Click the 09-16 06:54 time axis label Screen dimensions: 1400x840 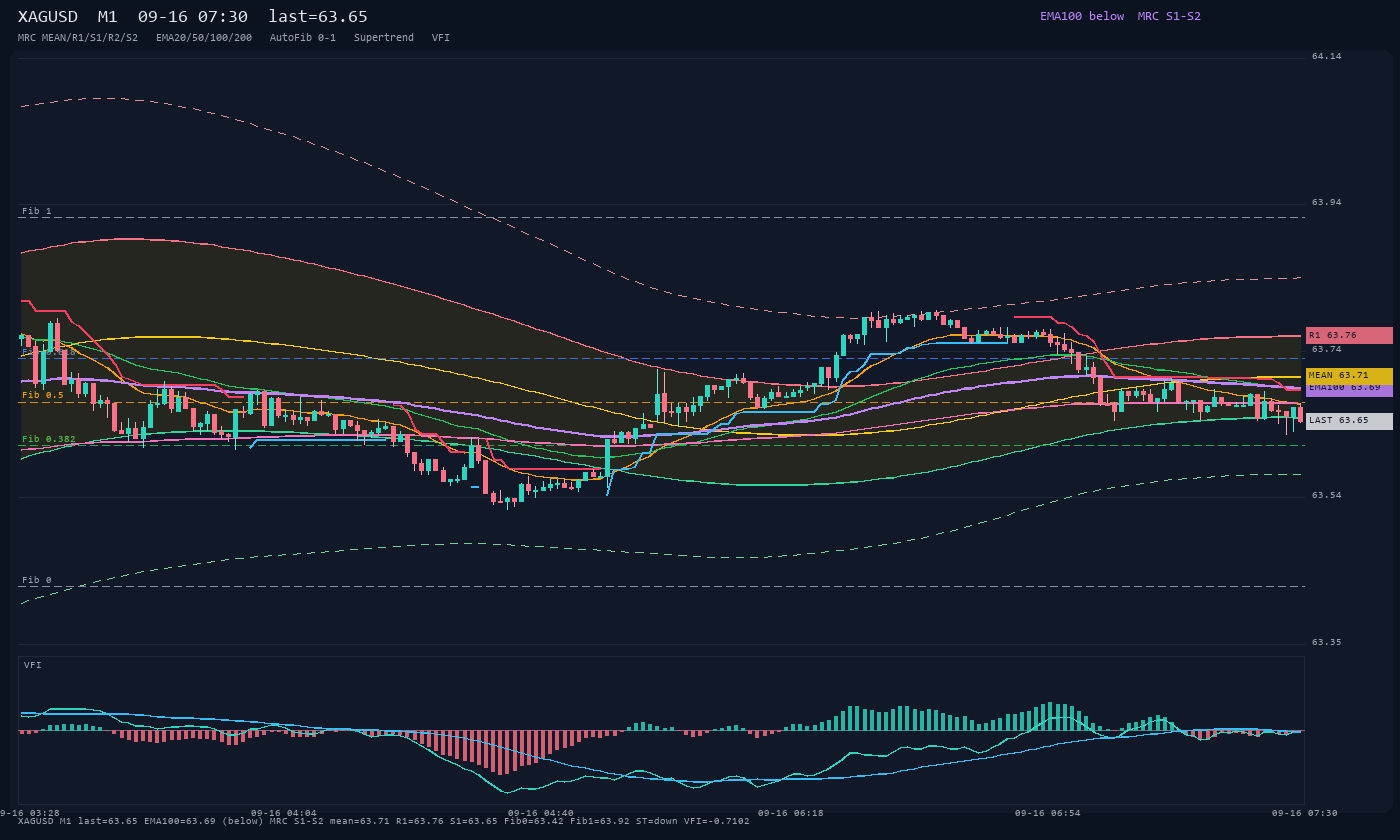click(1048, 813)
